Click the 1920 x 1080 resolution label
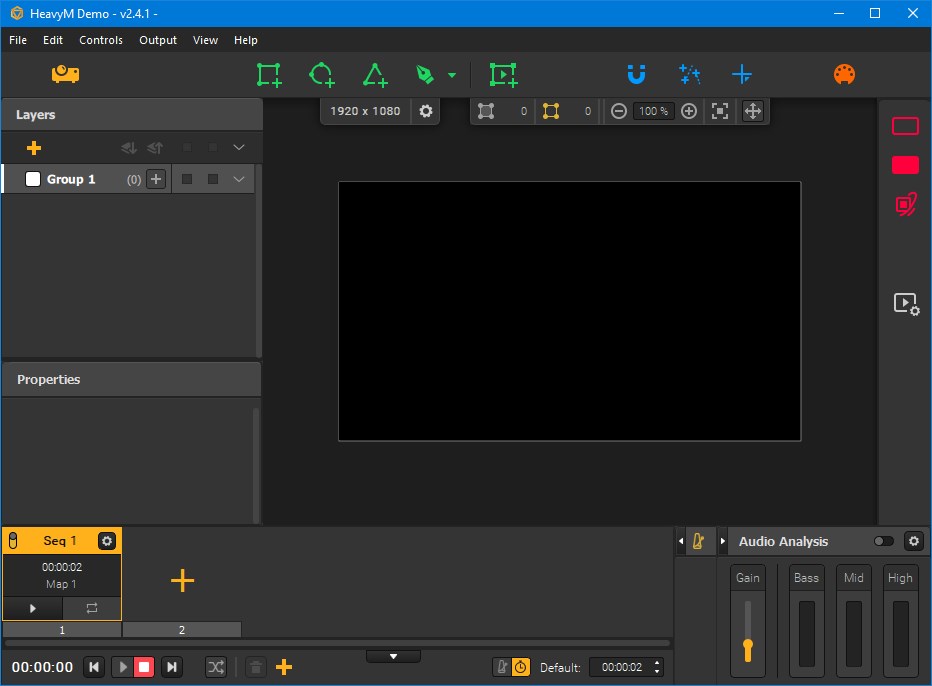The height and width of the screenshot is (686, 932). 365,111
